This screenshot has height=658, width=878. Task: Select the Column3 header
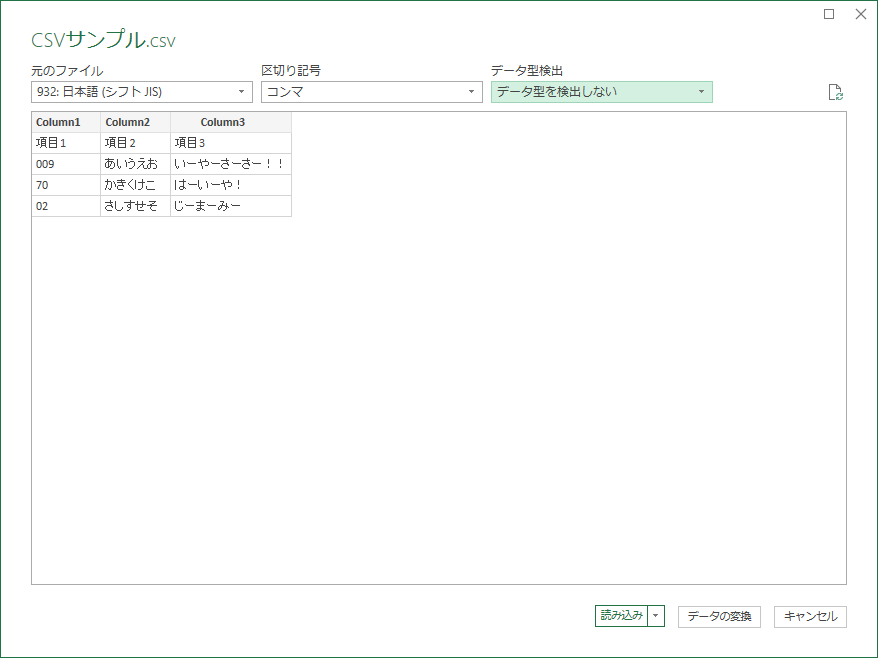231,122
